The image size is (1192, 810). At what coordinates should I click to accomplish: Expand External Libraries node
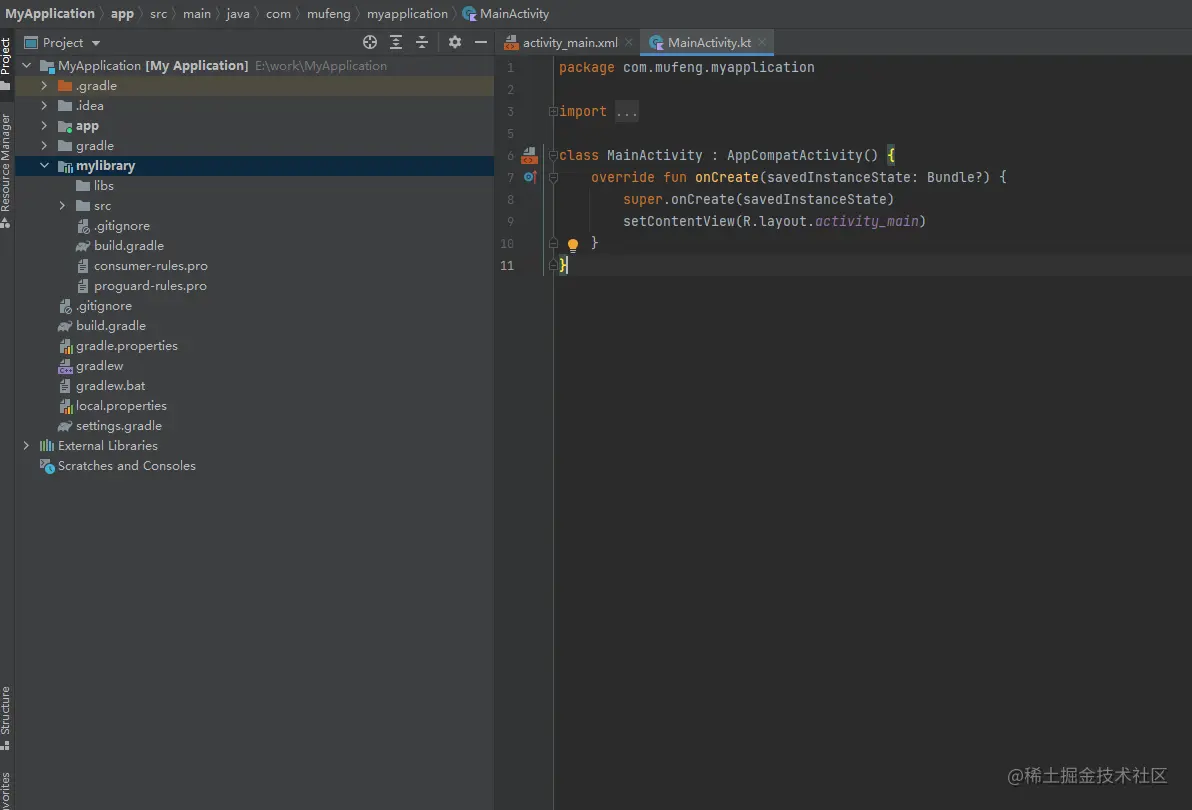(x=27, y=446)
